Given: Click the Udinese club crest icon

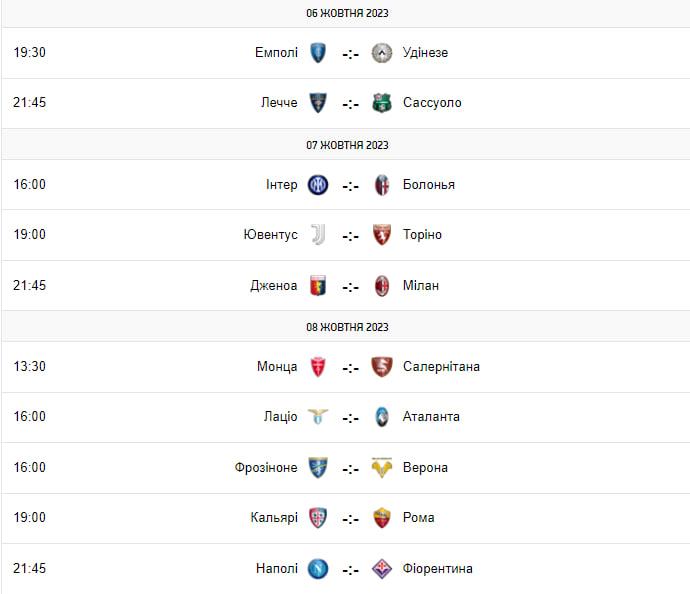Looking at the screenshot, I should [382, 53].
